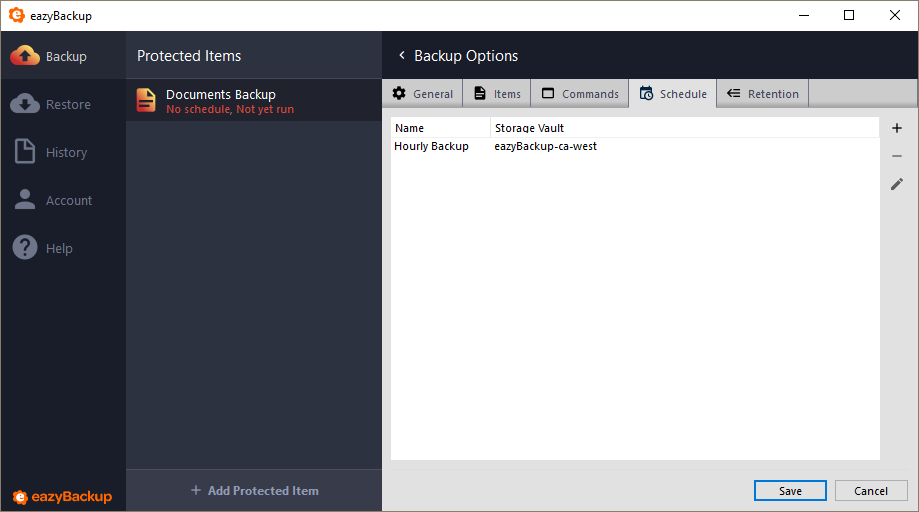The image size is (919, 512).
Task: Click the eazyBackup-ca-west storage vault cell
Action: (x=546, y=146)
